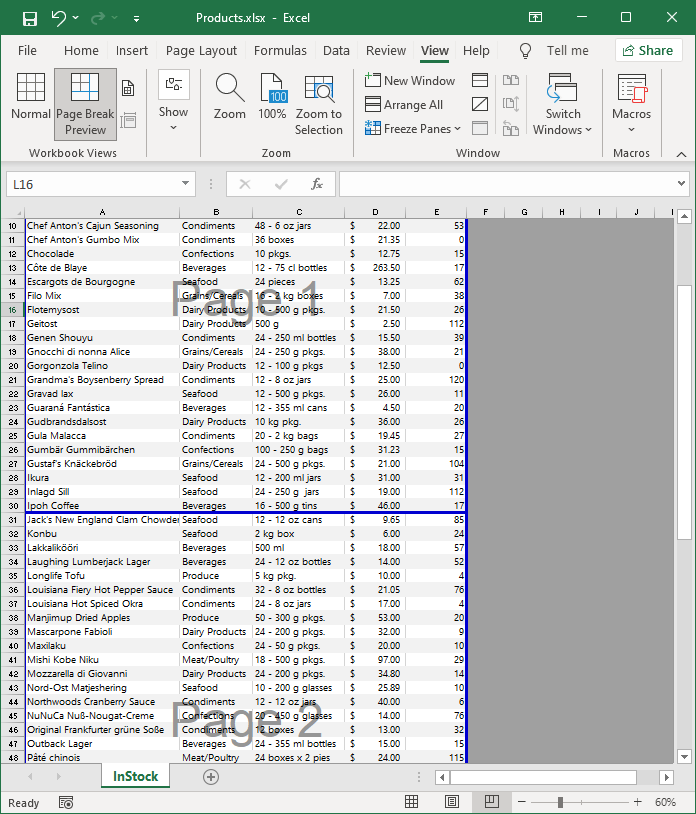This screenshot has width=696, height=814.
Task: Open the Name Box dropdown arrow
Action: (x=186, y=184)
